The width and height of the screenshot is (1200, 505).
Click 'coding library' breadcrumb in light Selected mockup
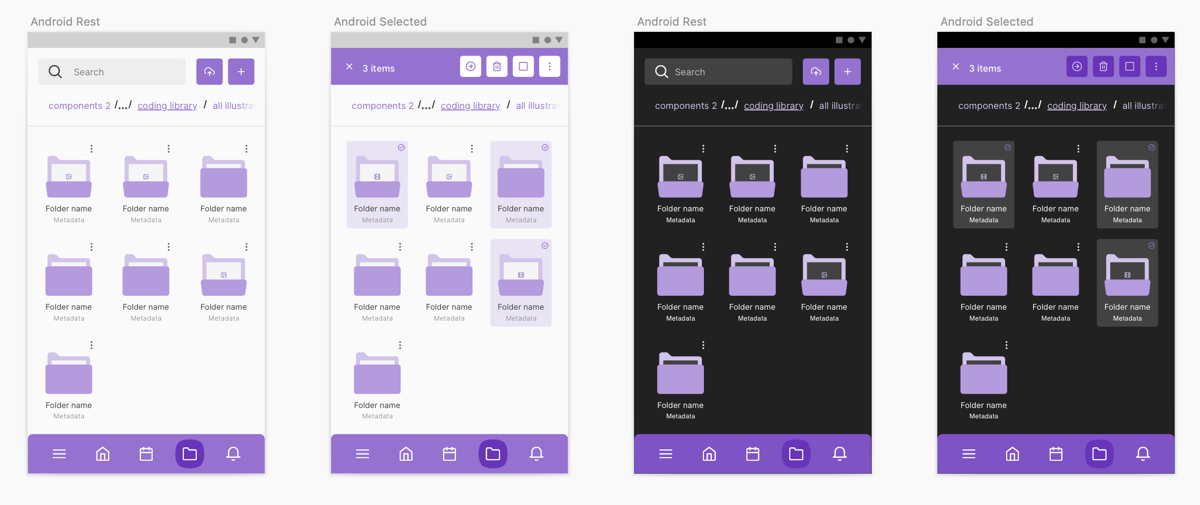tap(470, 105)
